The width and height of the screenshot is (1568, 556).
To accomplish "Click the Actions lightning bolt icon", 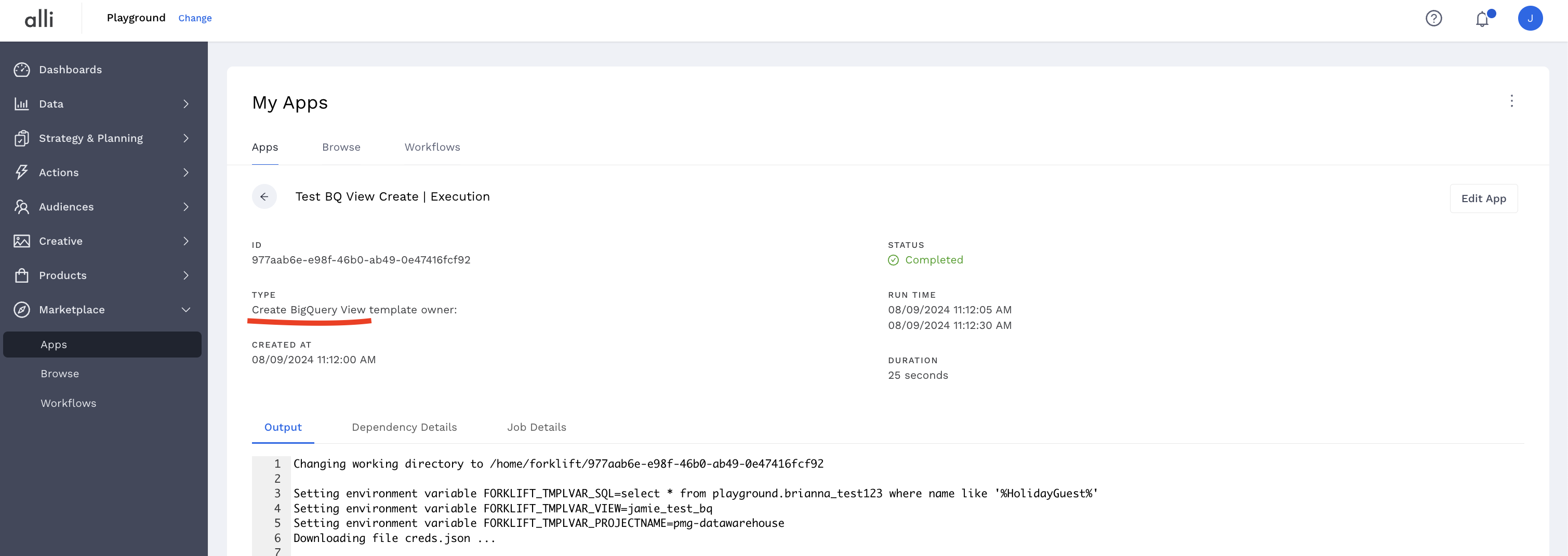I will [x=22, y=173].
